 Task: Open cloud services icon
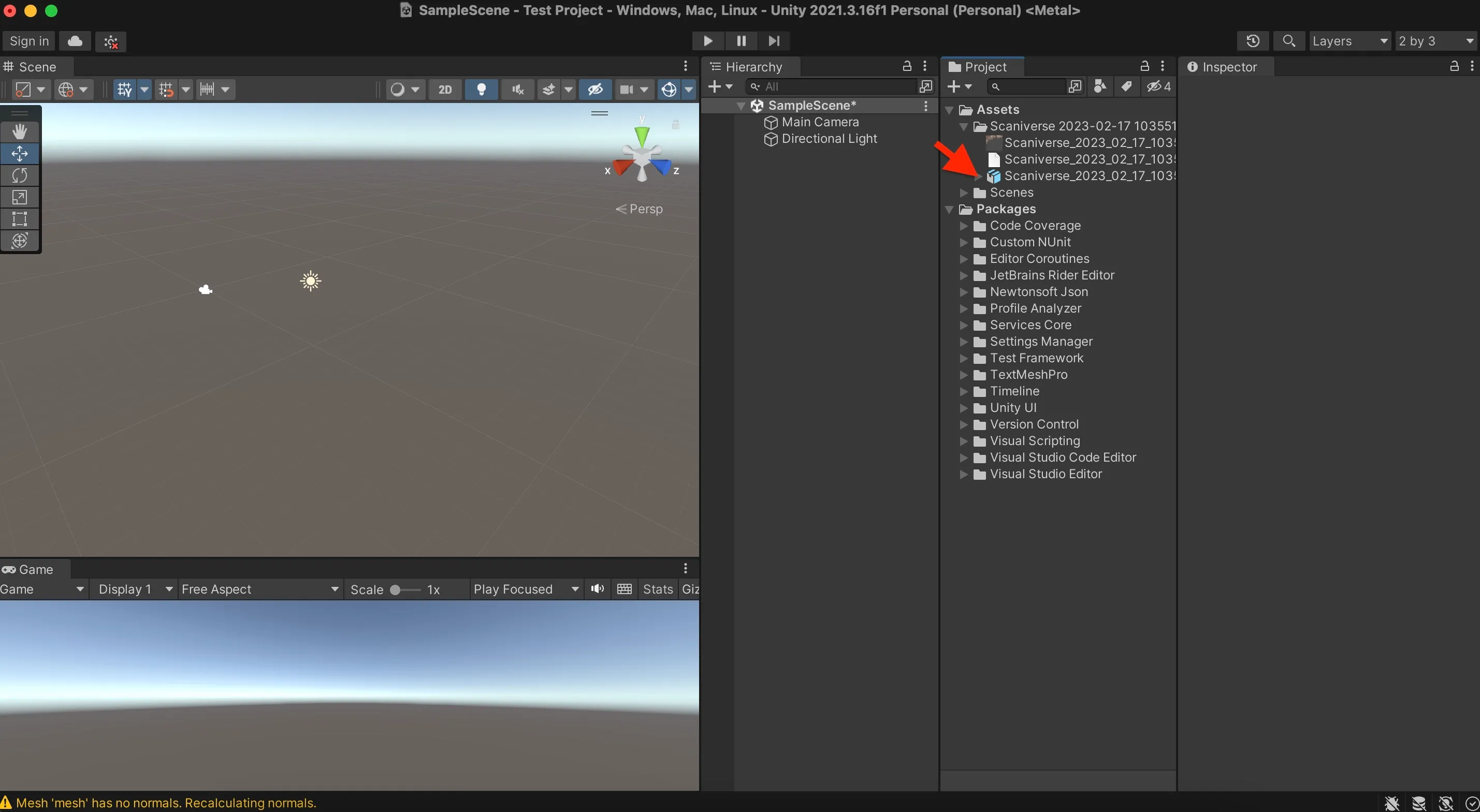tap(75, 41)
